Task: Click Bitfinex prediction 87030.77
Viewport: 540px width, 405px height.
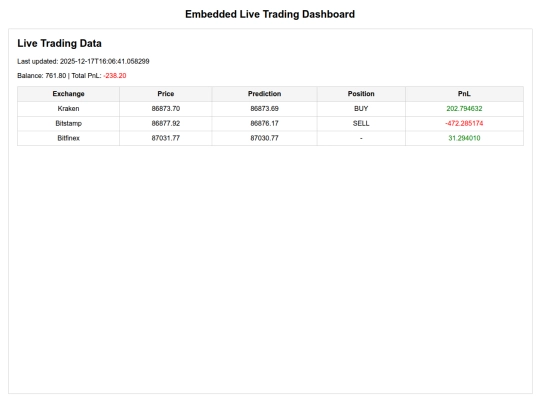Action: click(x=264, y=138)
